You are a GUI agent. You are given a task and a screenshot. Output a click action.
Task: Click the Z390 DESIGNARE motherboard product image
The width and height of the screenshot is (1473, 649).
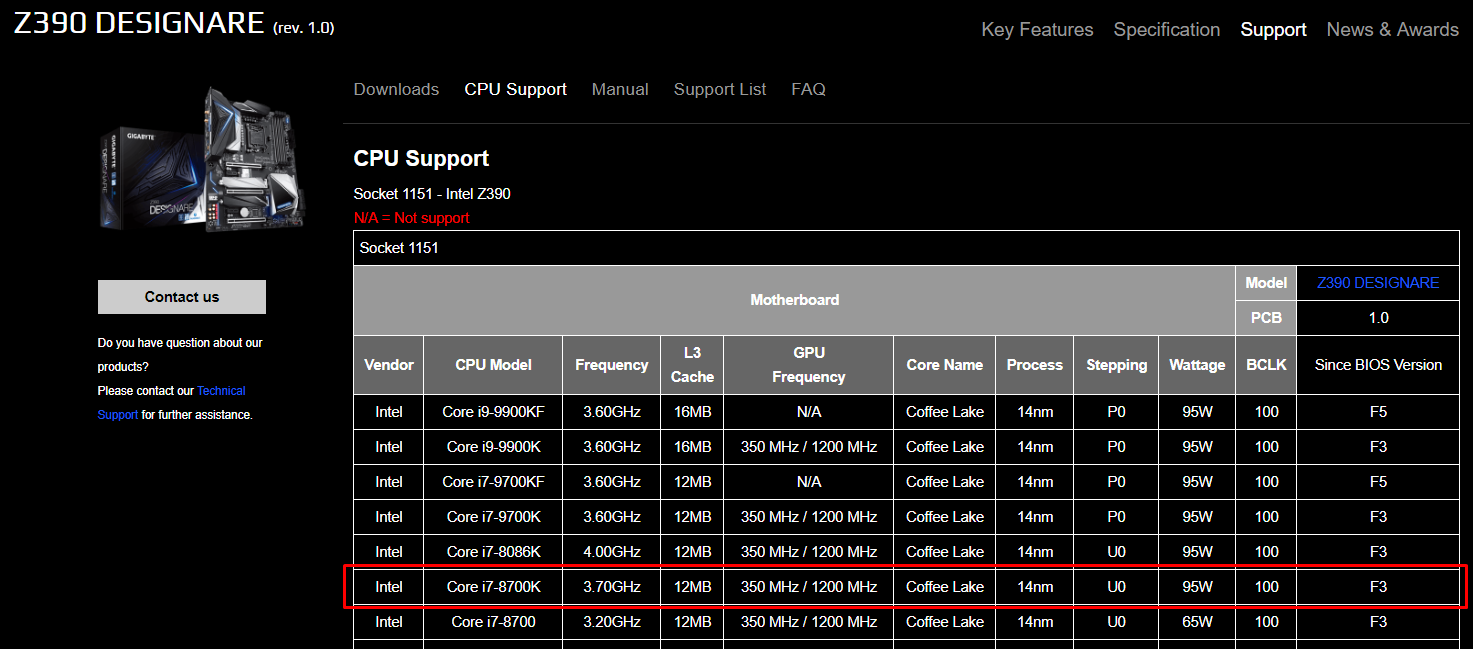[x=201, y=158]
